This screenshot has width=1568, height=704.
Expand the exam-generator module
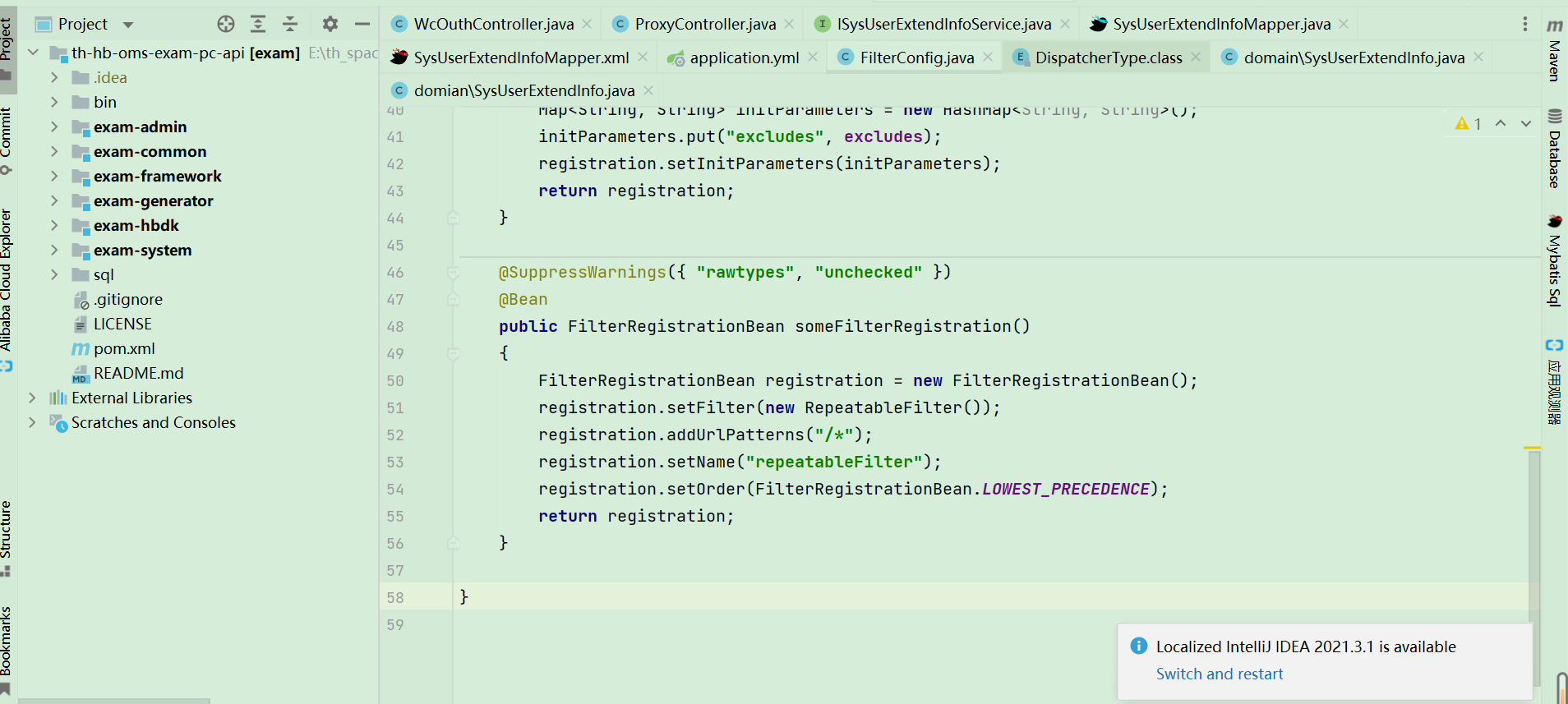pos(54,200)
